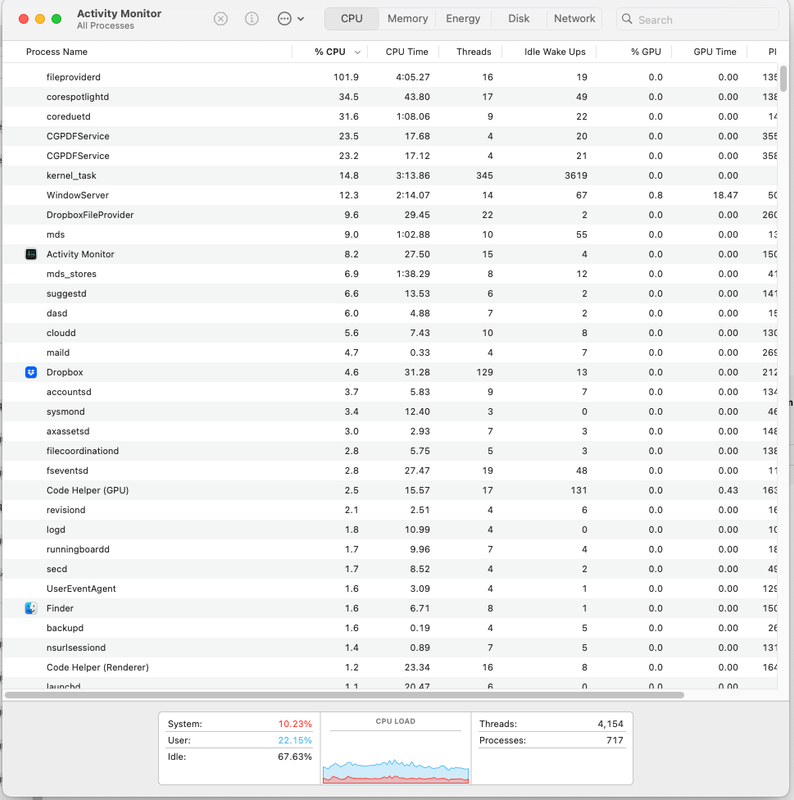Select the runningboardd process row

tap(390, 549)
